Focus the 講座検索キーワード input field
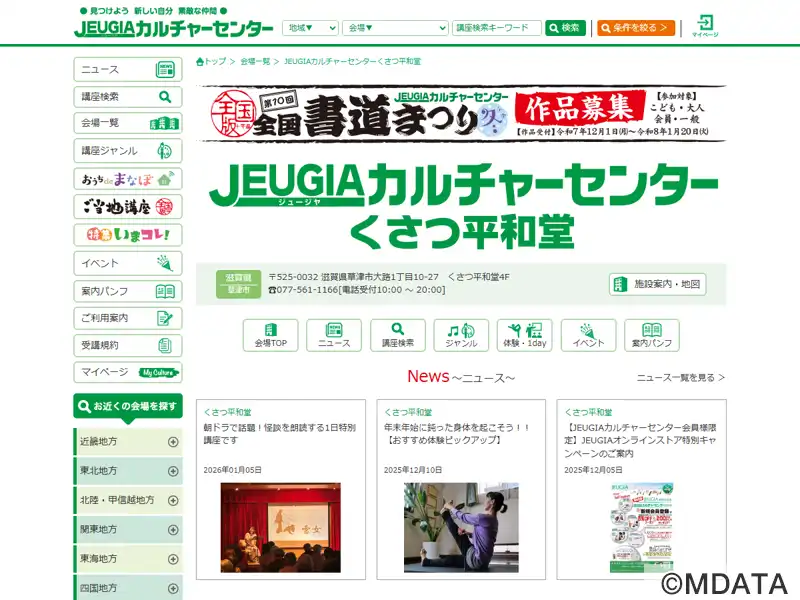Viewport: 800px width, 600px height. point(496,28)
